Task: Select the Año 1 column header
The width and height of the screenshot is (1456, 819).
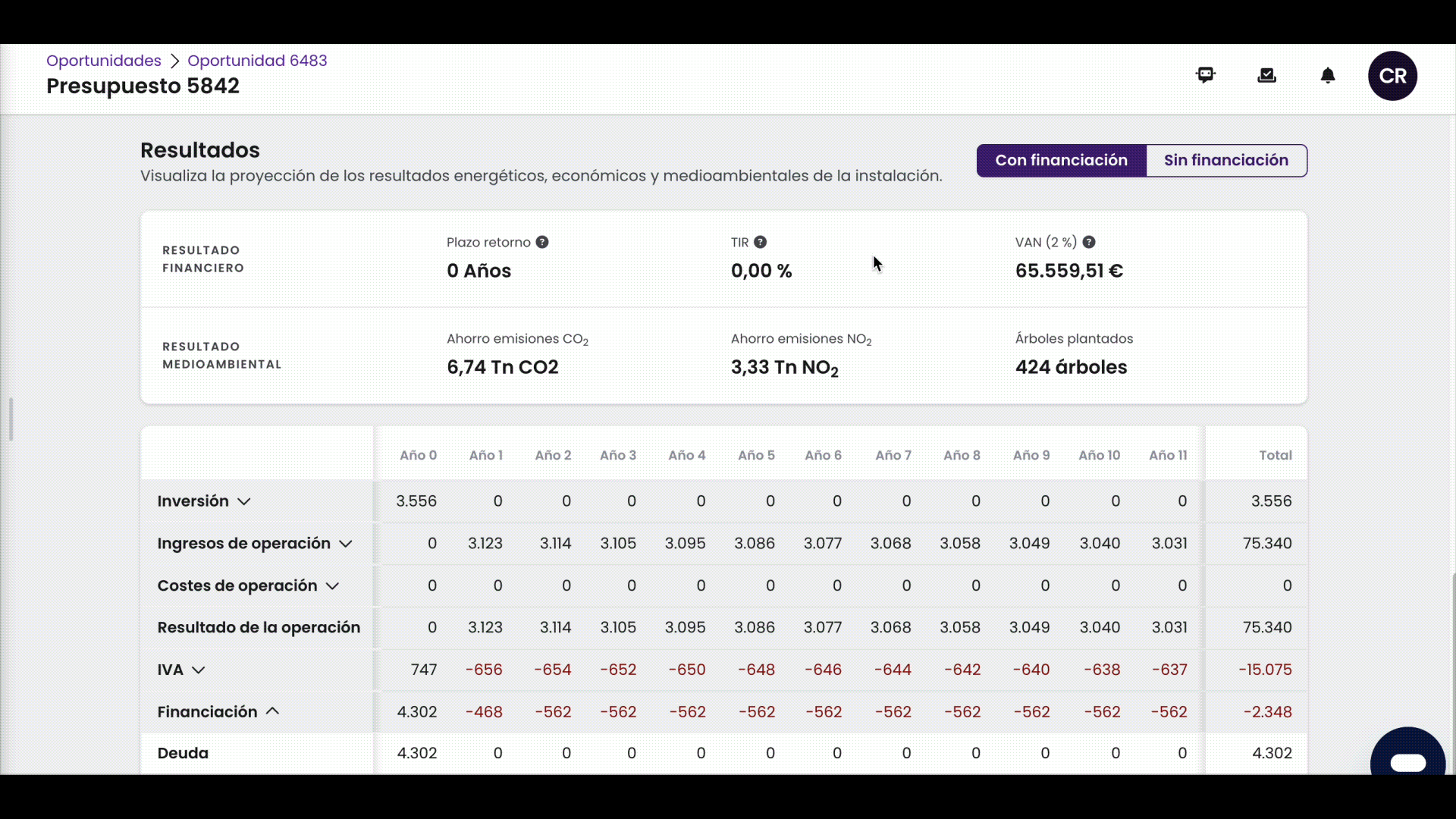Action: [485, 455]
